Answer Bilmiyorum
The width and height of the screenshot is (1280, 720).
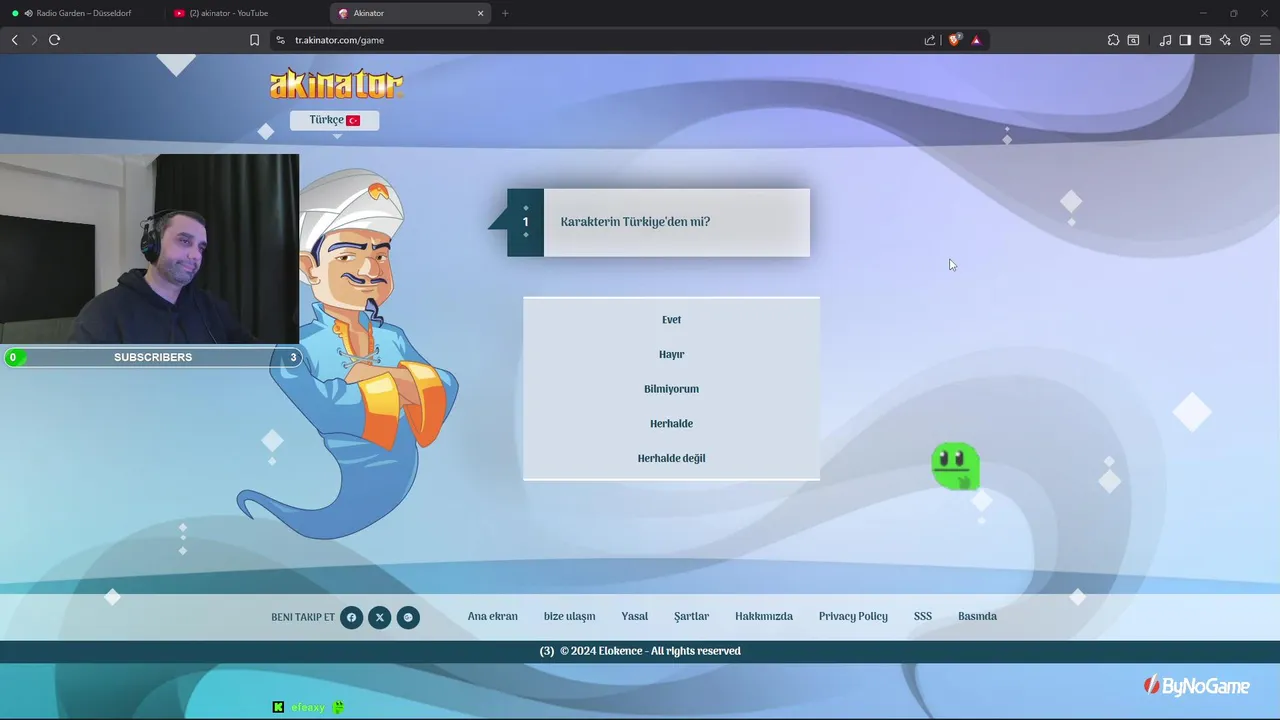(x=671, y=389)
